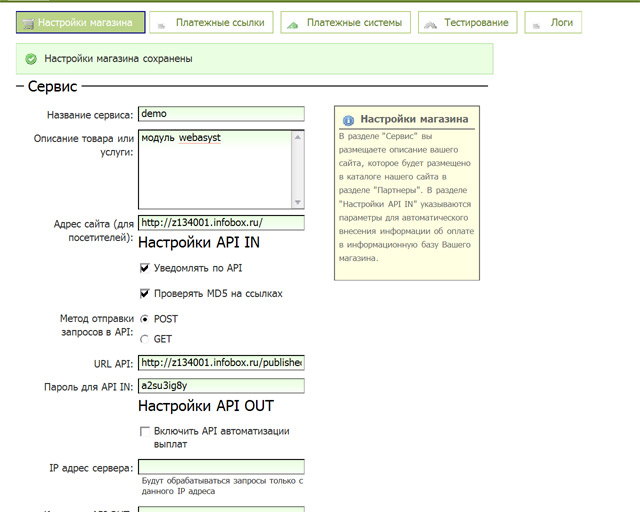Focus the Пароль для API IN field
640x512 pixels.
pos(220,385)
